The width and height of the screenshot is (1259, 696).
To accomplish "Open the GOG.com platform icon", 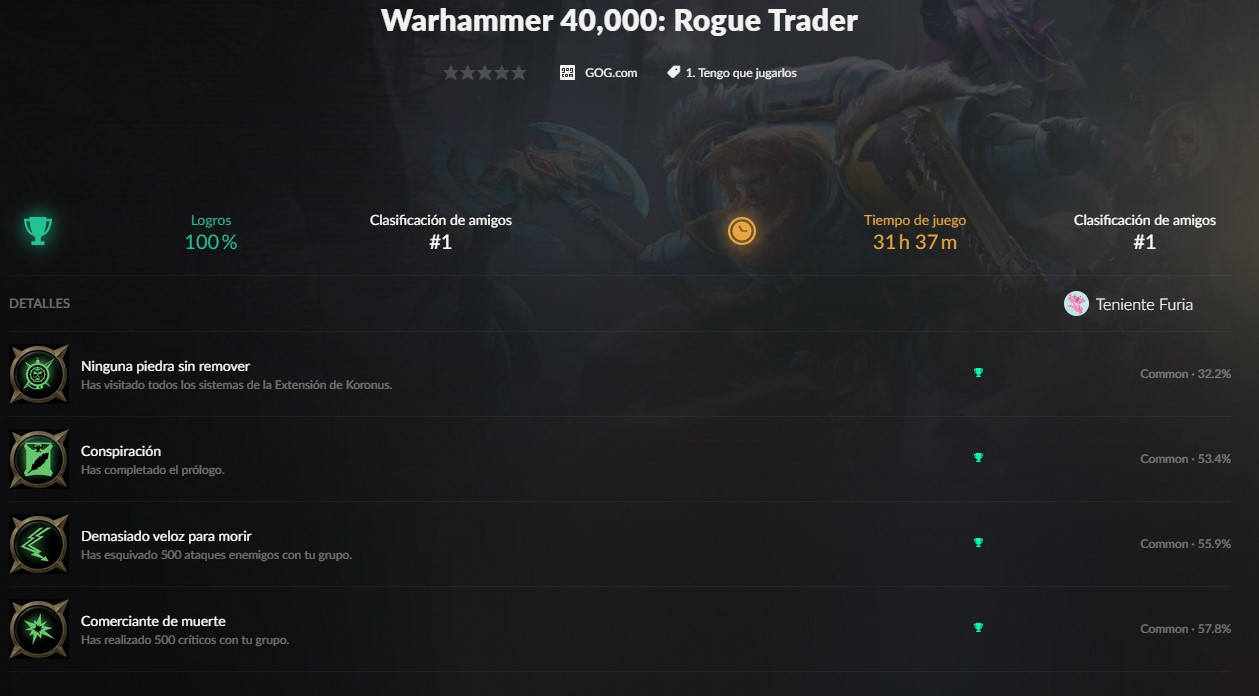I will [568, 72].
